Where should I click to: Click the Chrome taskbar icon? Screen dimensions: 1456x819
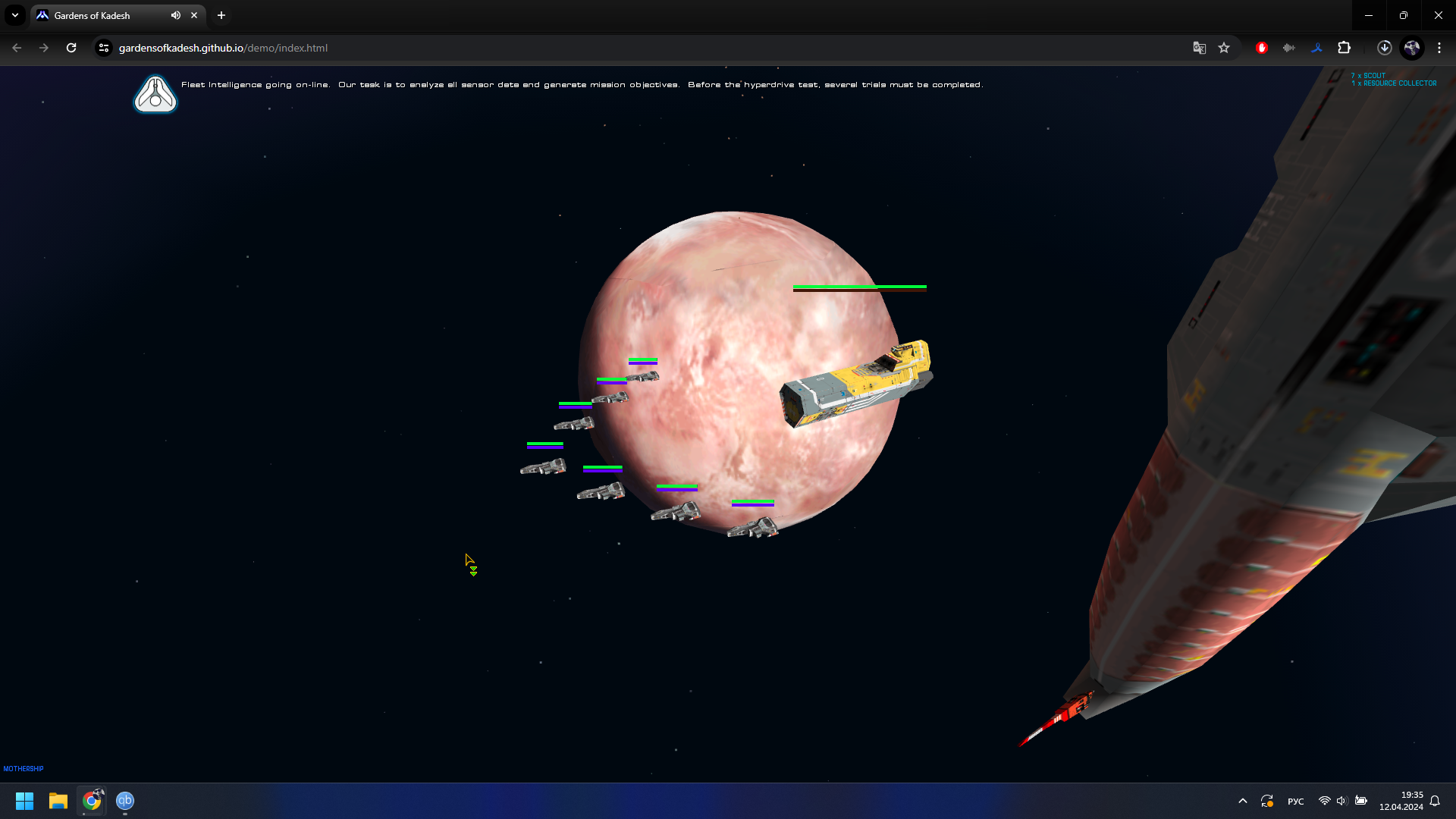pos(92,801)
